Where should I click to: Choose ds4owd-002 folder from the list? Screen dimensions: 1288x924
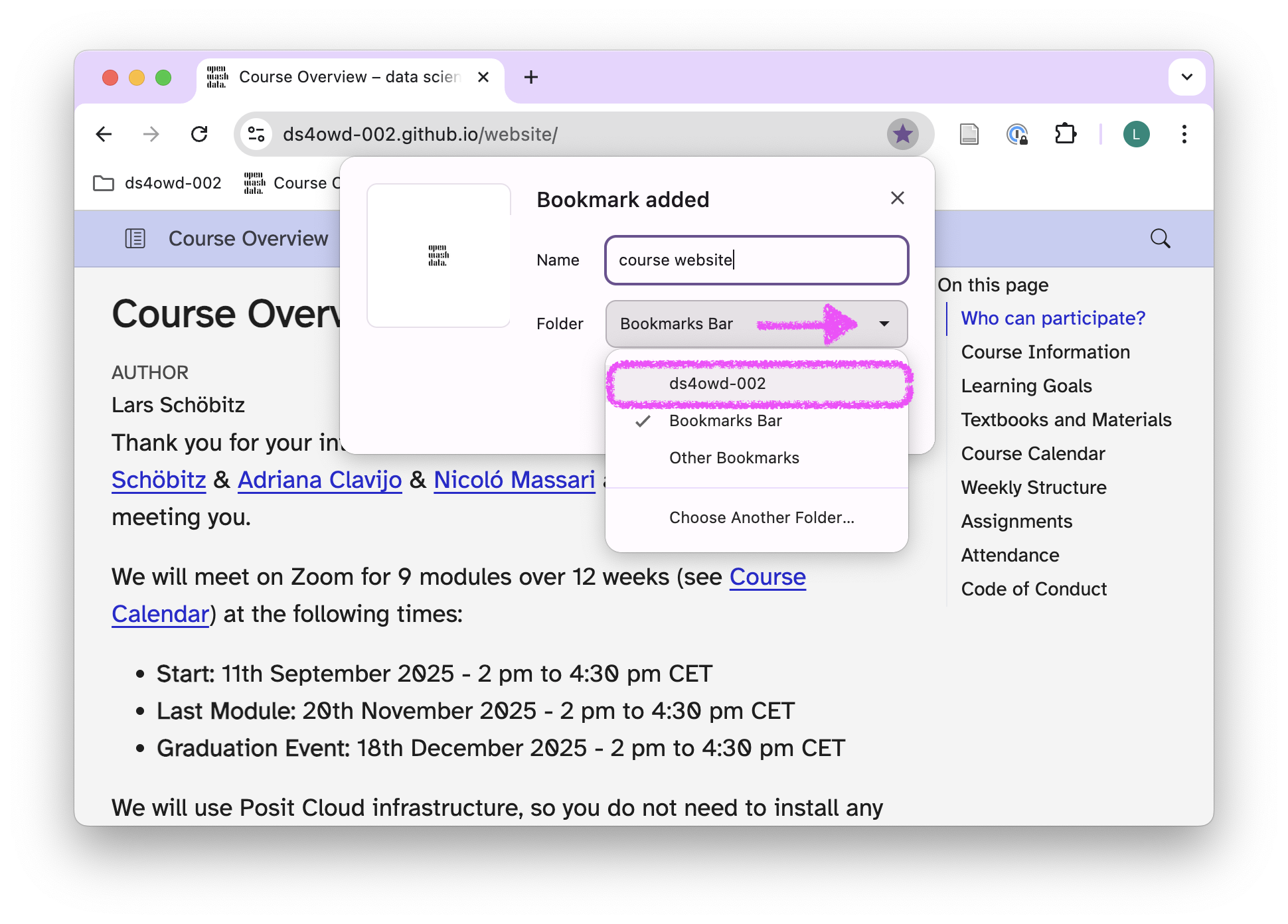point(717,384)
